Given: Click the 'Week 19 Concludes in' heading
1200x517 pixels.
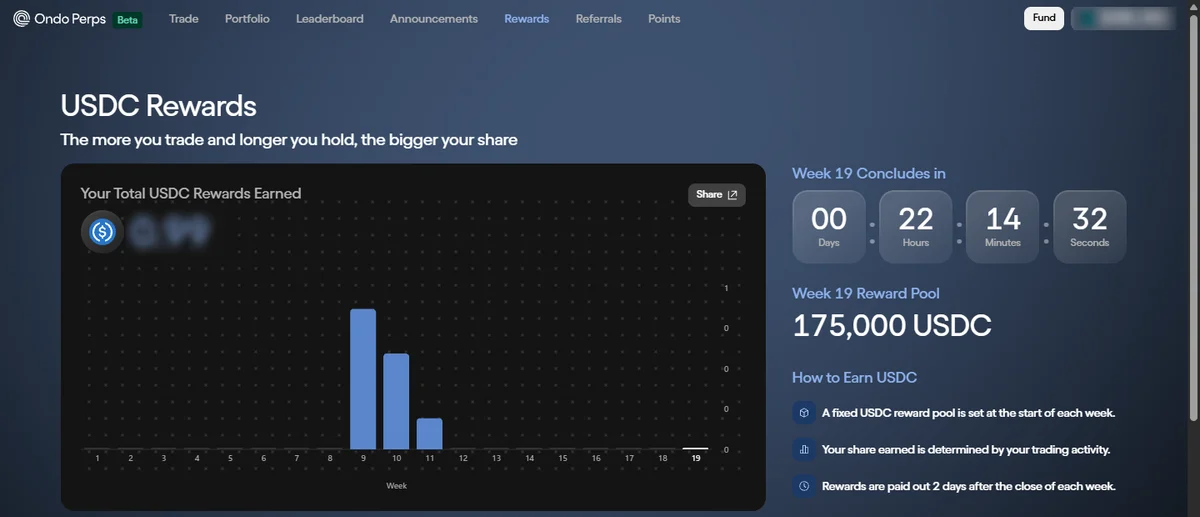Looking at the screenshot, I should (869, 174).
